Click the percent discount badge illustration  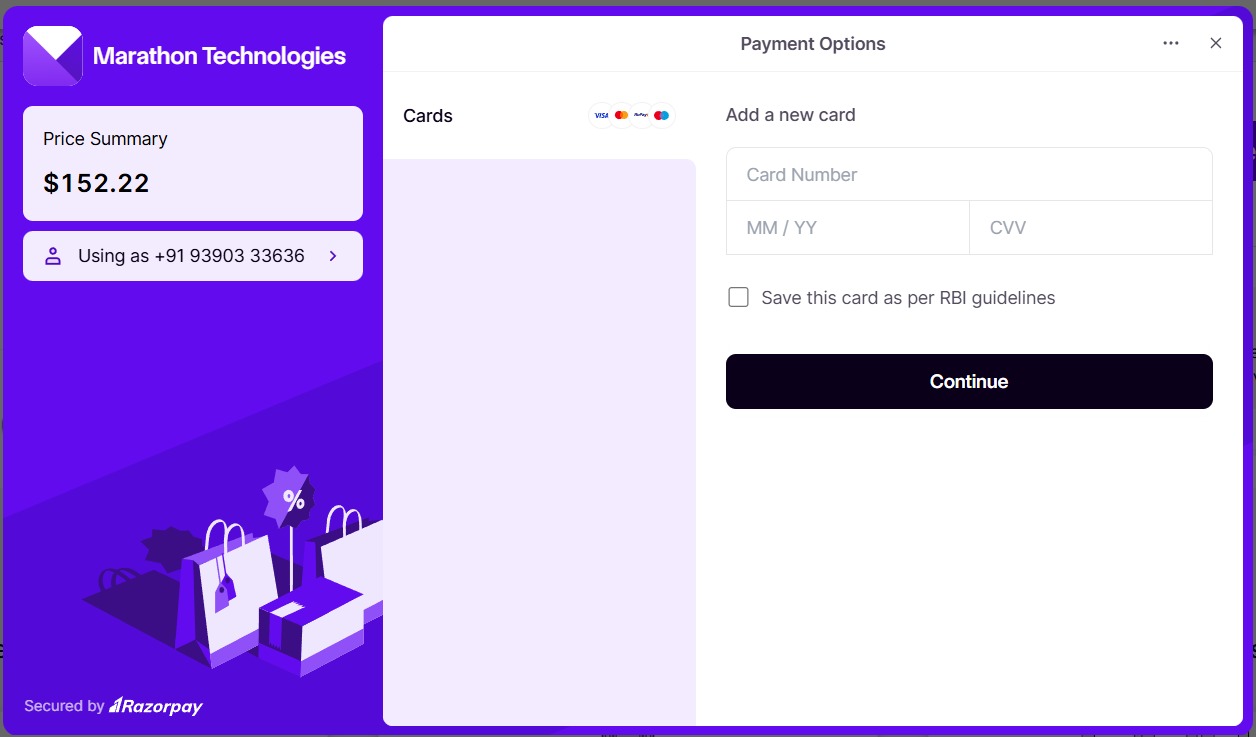(290, 498)
